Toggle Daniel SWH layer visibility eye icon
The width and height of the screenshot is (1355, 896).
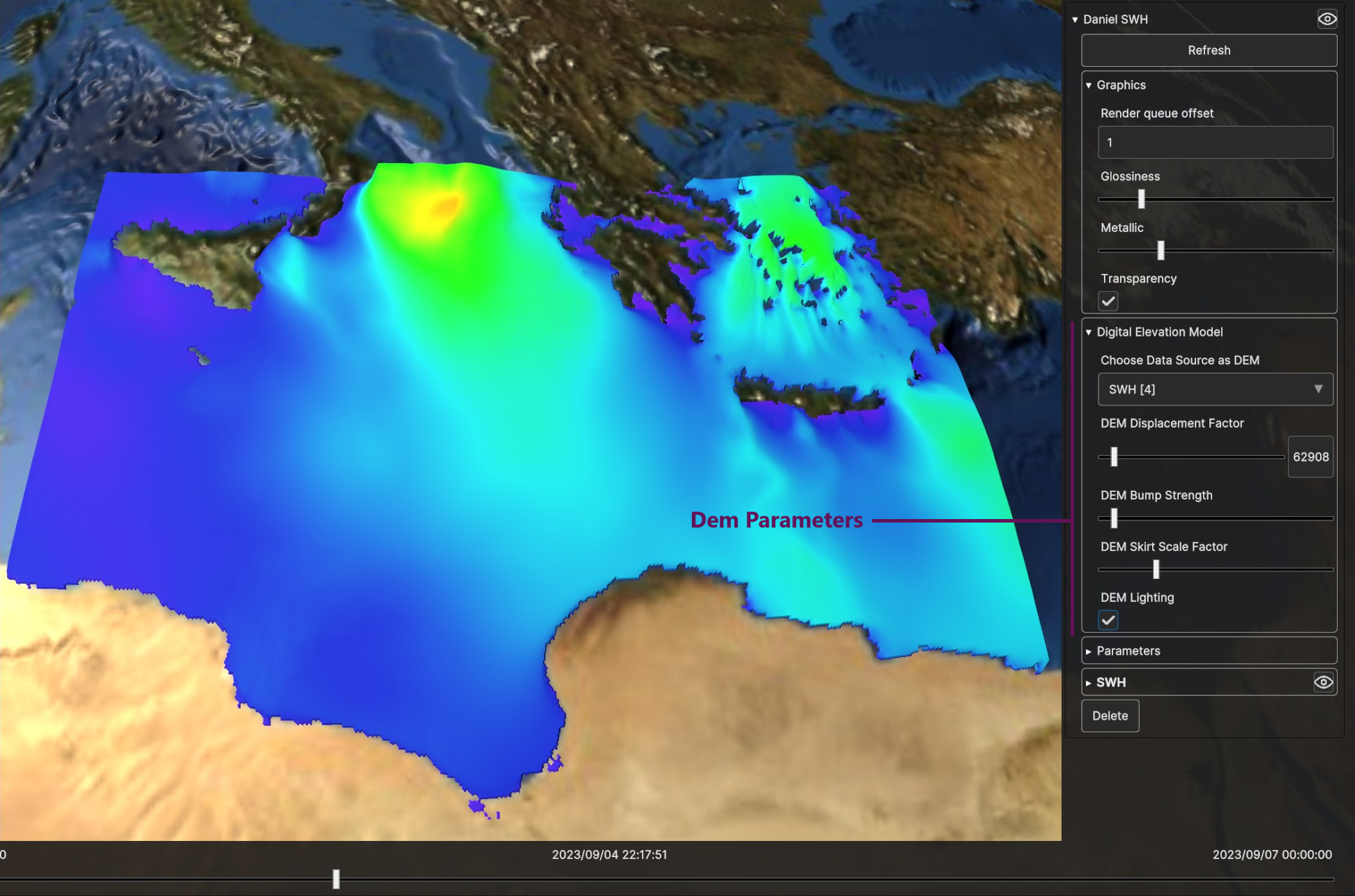pos(1326,20)
